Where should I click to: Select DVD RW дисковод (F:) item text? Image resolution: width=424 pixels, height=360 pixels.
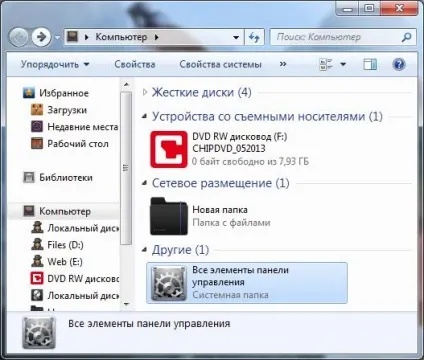239,136
